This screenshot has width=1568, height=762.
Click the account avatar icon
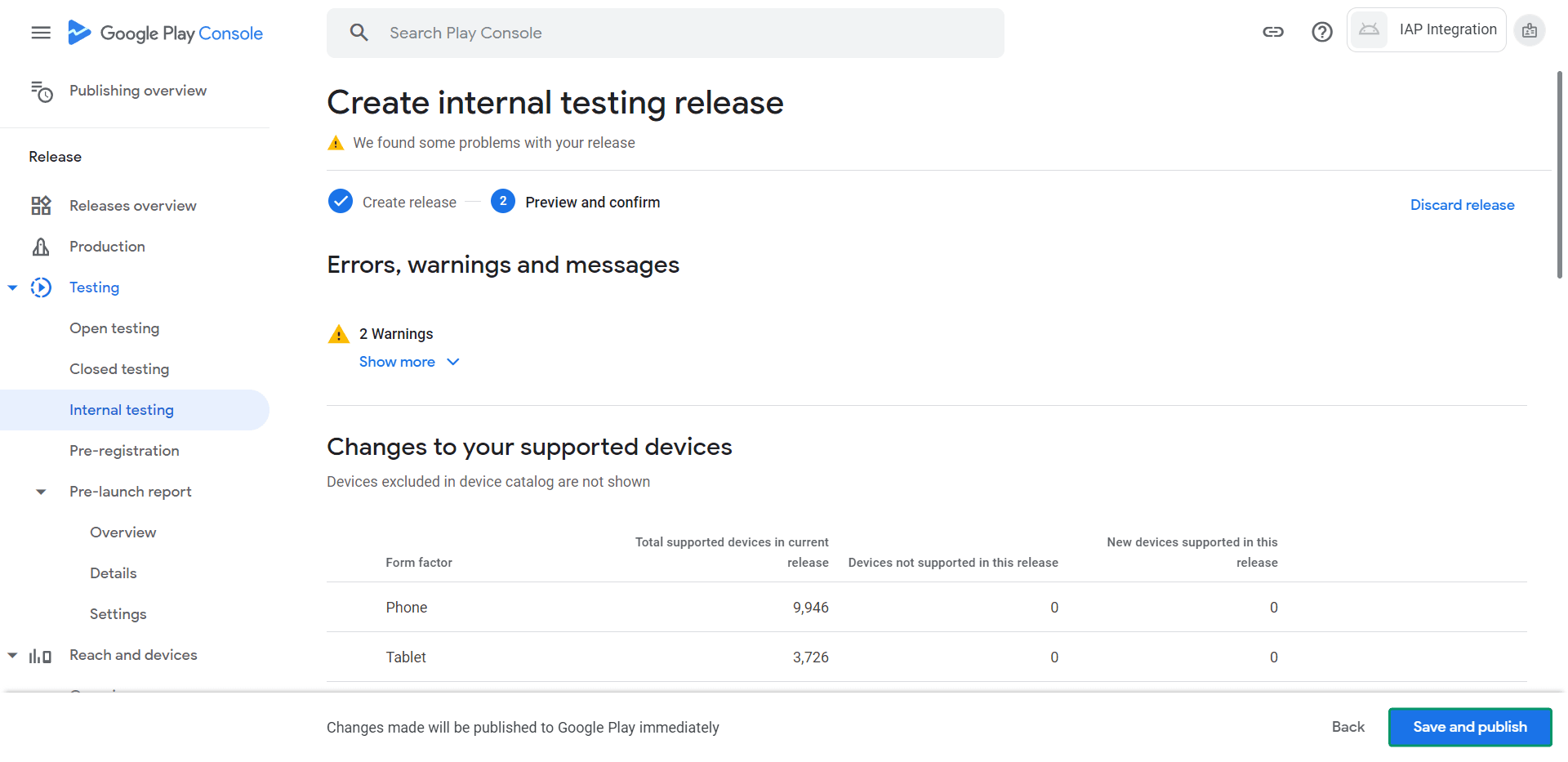point(1529,31)
